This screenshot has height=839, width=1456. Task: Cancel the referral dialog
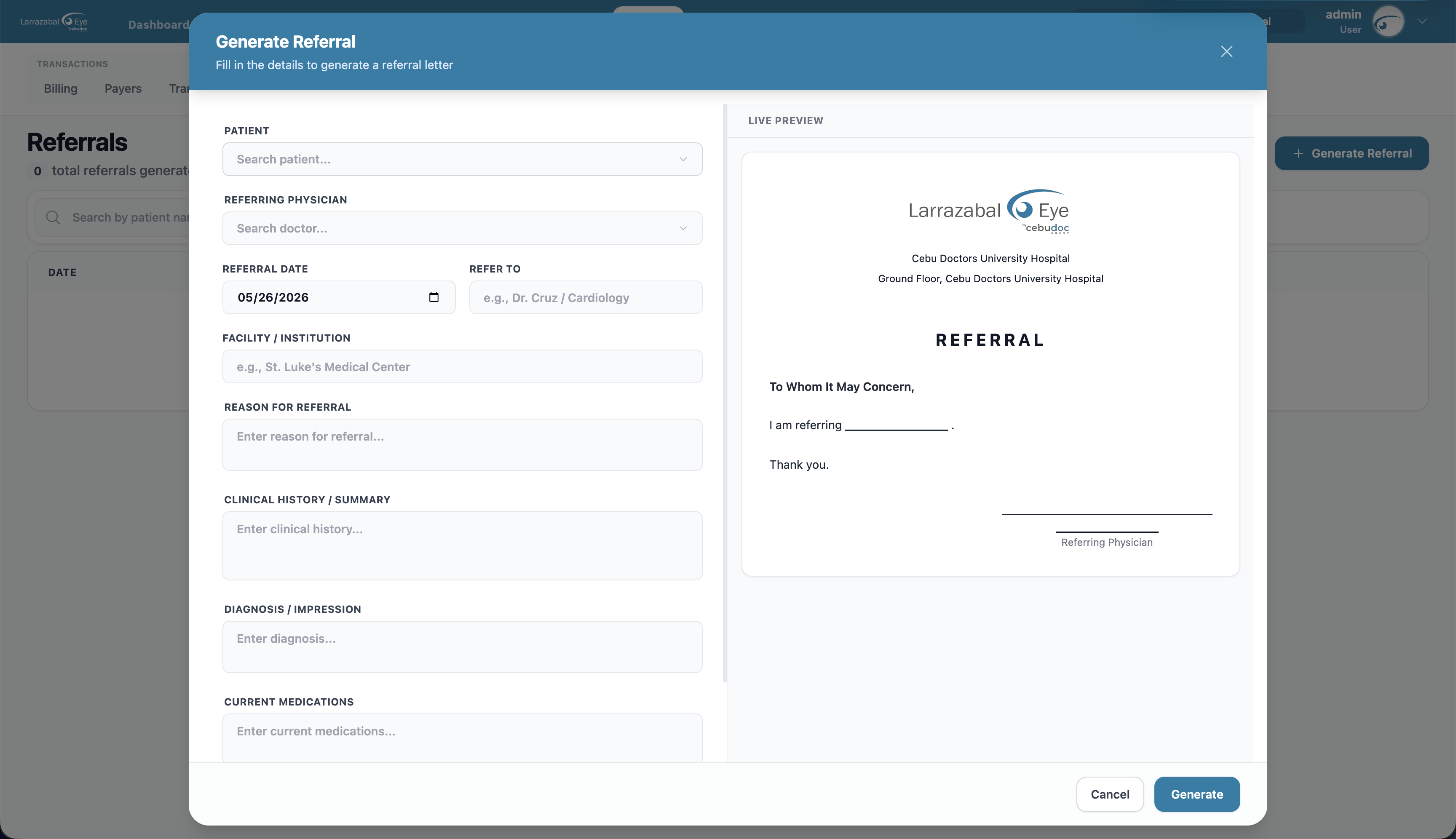(1110, 794)
